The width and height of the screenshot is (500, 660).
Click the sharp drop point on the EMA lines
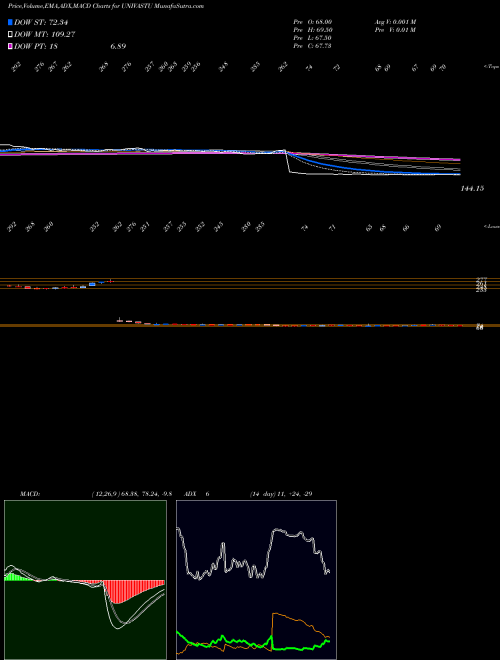(x=287, y=160)
